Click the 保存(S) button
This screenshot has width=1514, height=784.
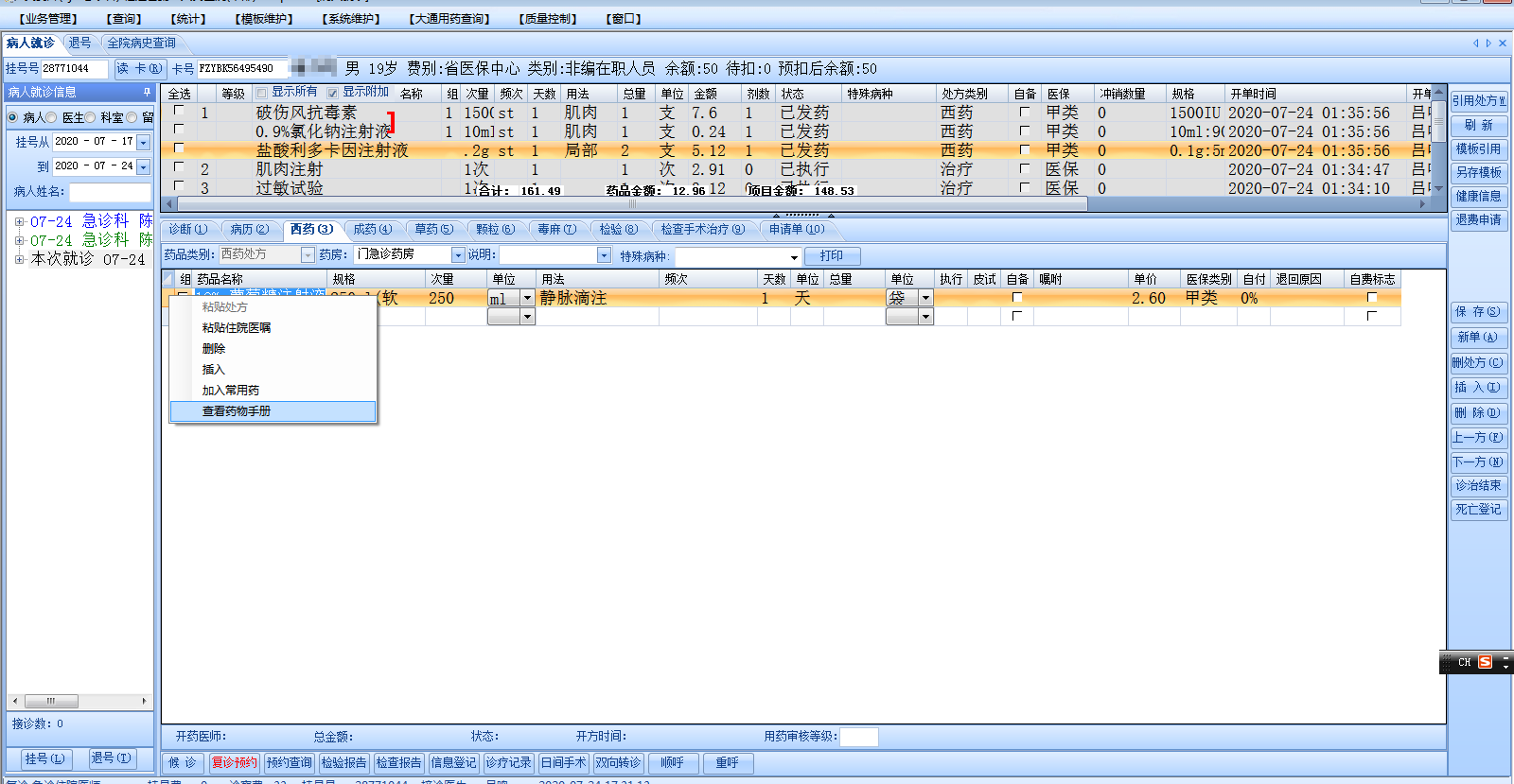[1477, 311]
